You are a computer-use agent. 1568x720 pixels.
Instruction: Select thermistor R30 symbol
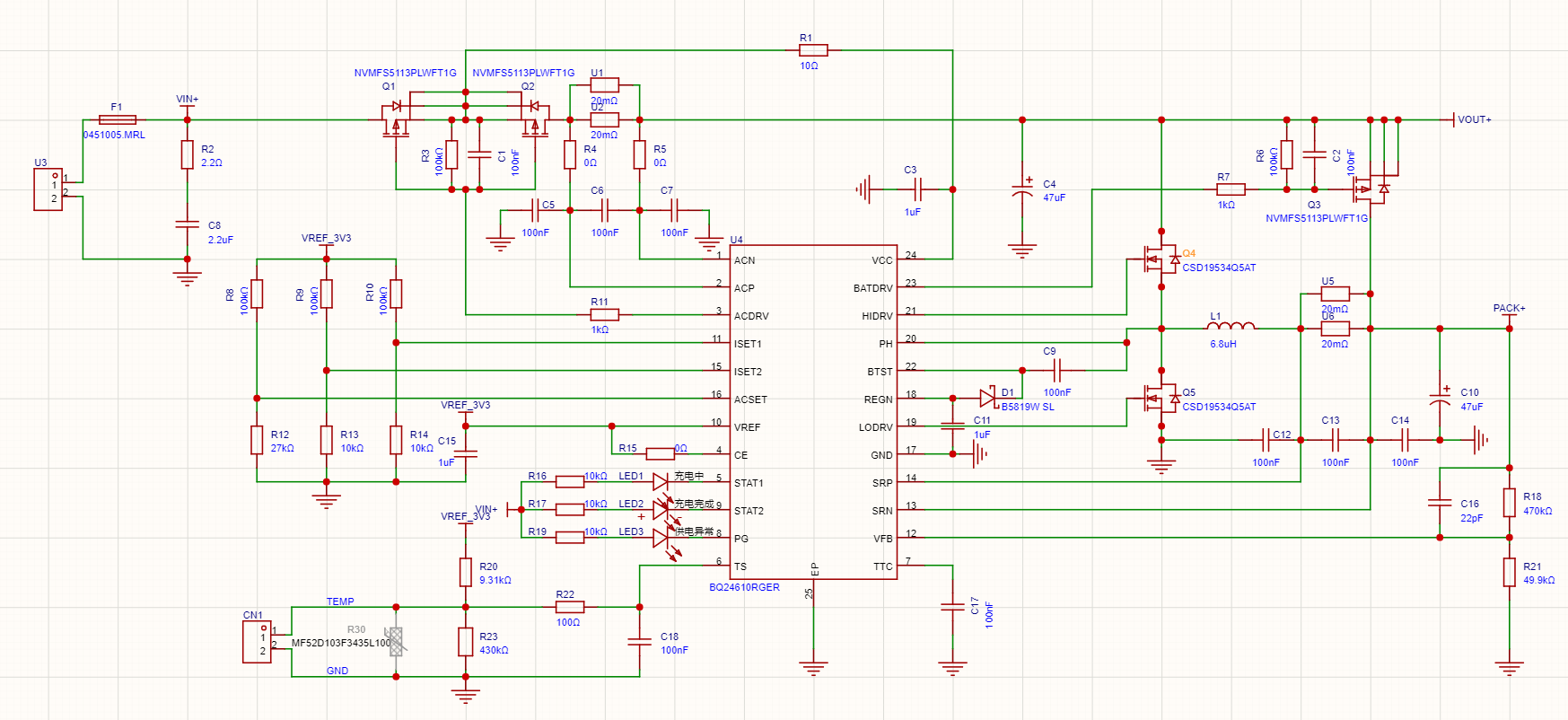pyautogui.click(x=396, y=641)
